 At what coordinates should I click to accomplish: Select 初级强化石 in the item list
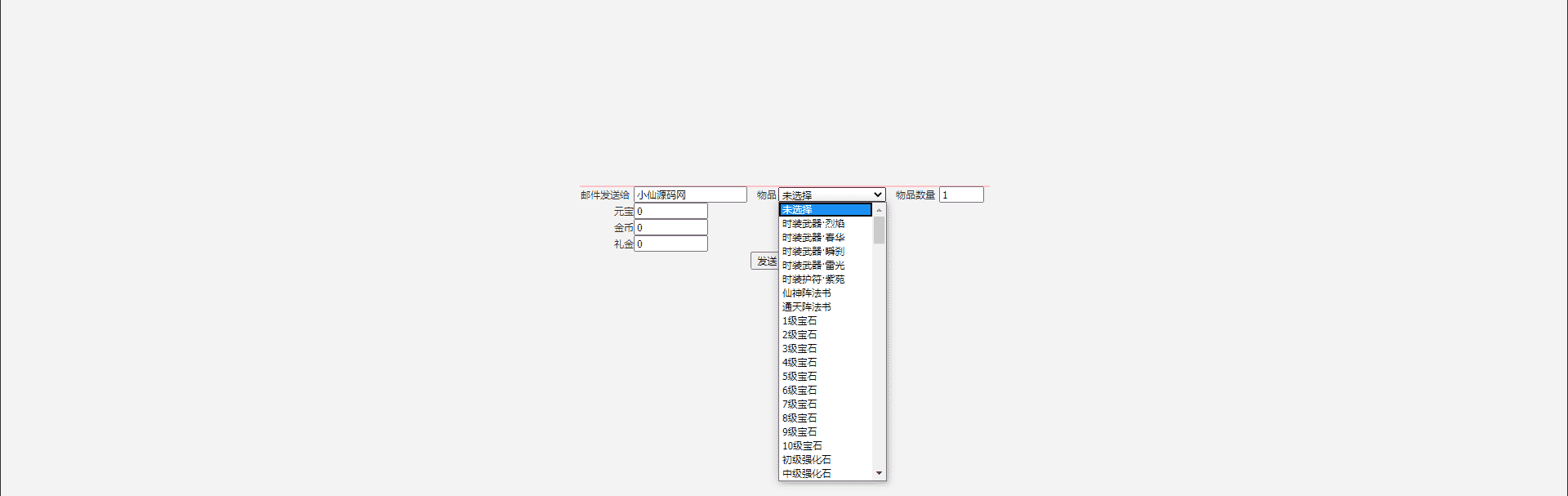click(x=826, y=460)
